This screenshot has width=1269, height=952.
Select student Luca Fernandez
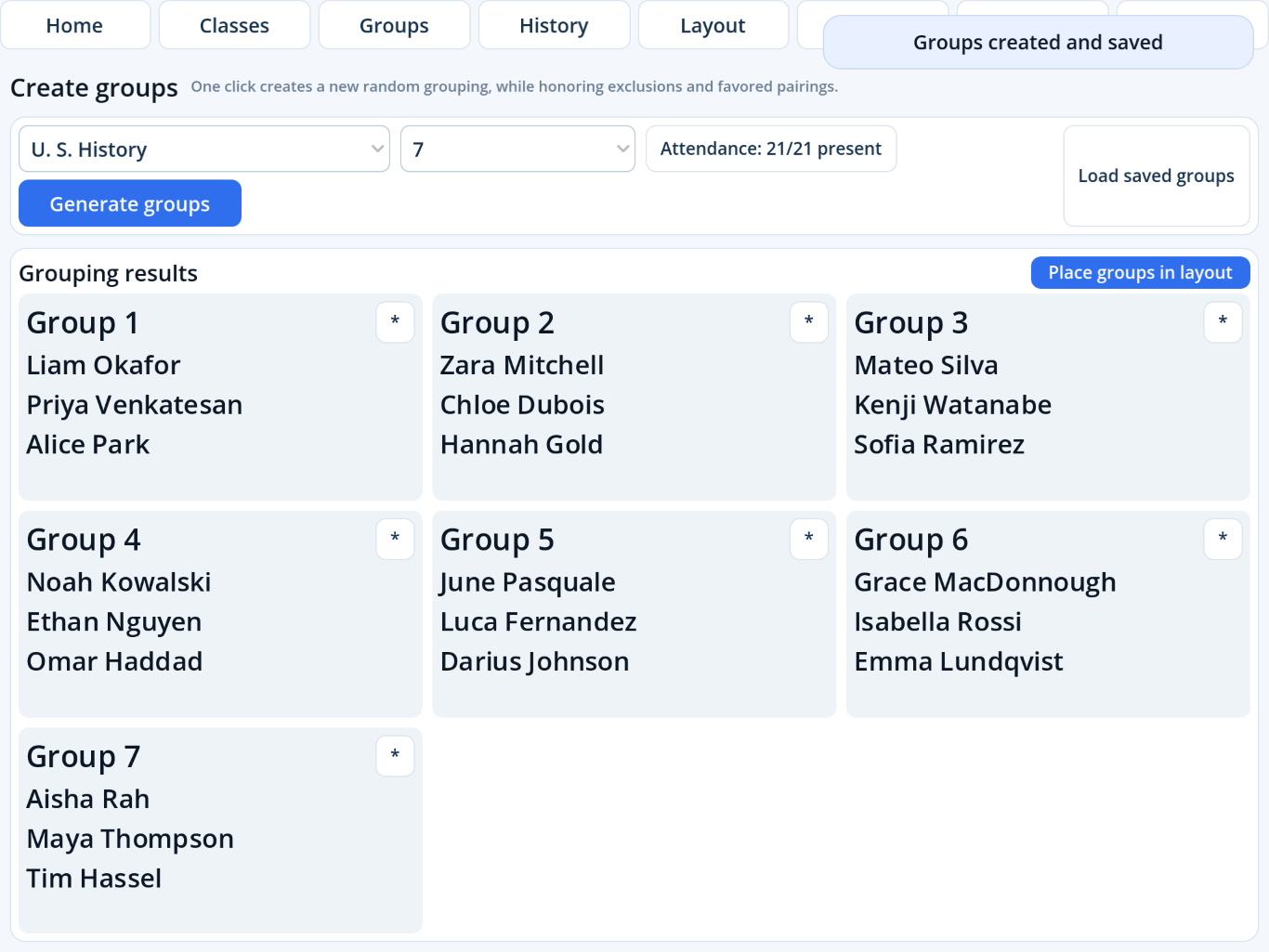(x=539, y=622)
